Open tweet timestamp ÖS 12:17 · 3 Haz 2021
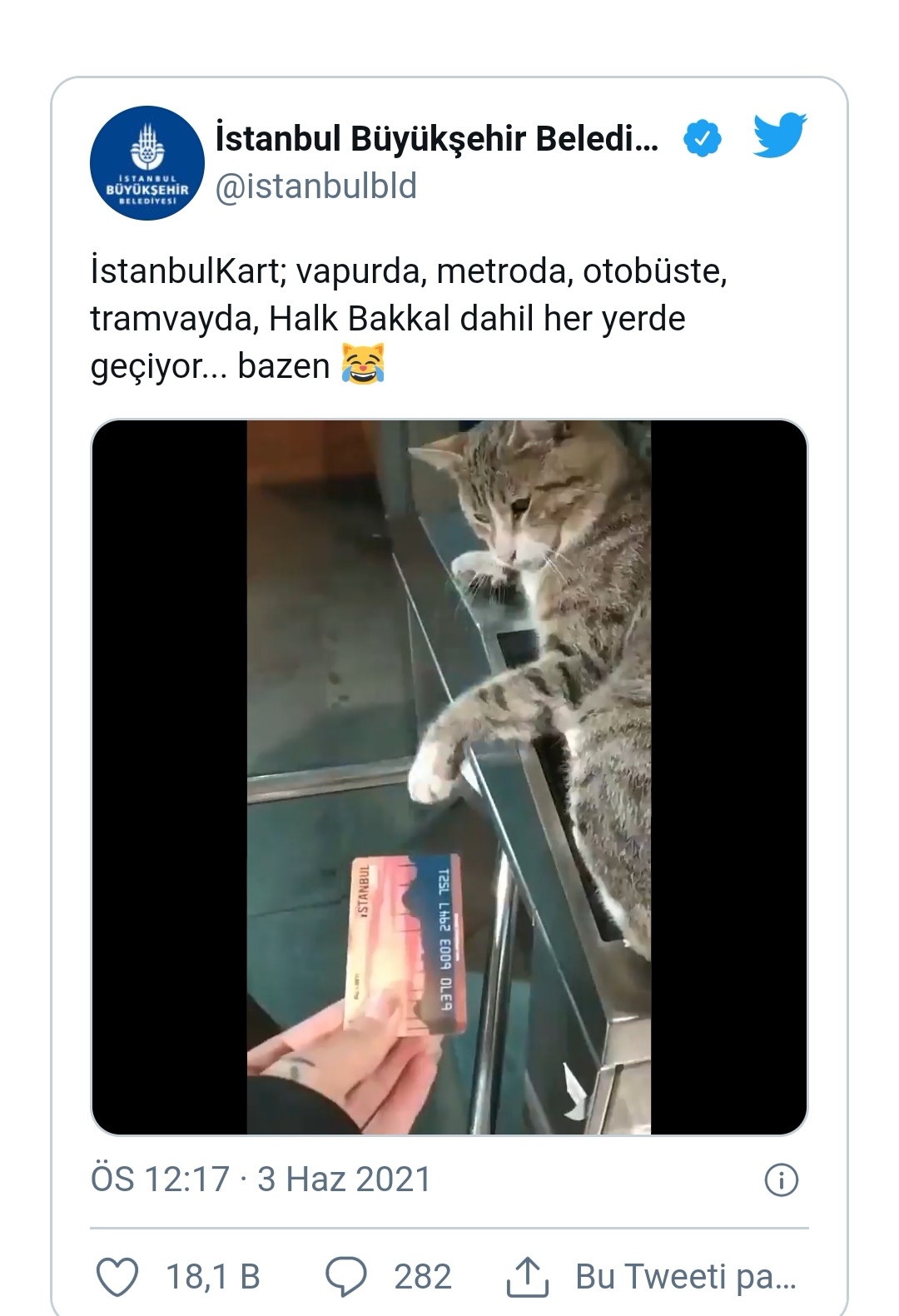 tap(261, 1179)
